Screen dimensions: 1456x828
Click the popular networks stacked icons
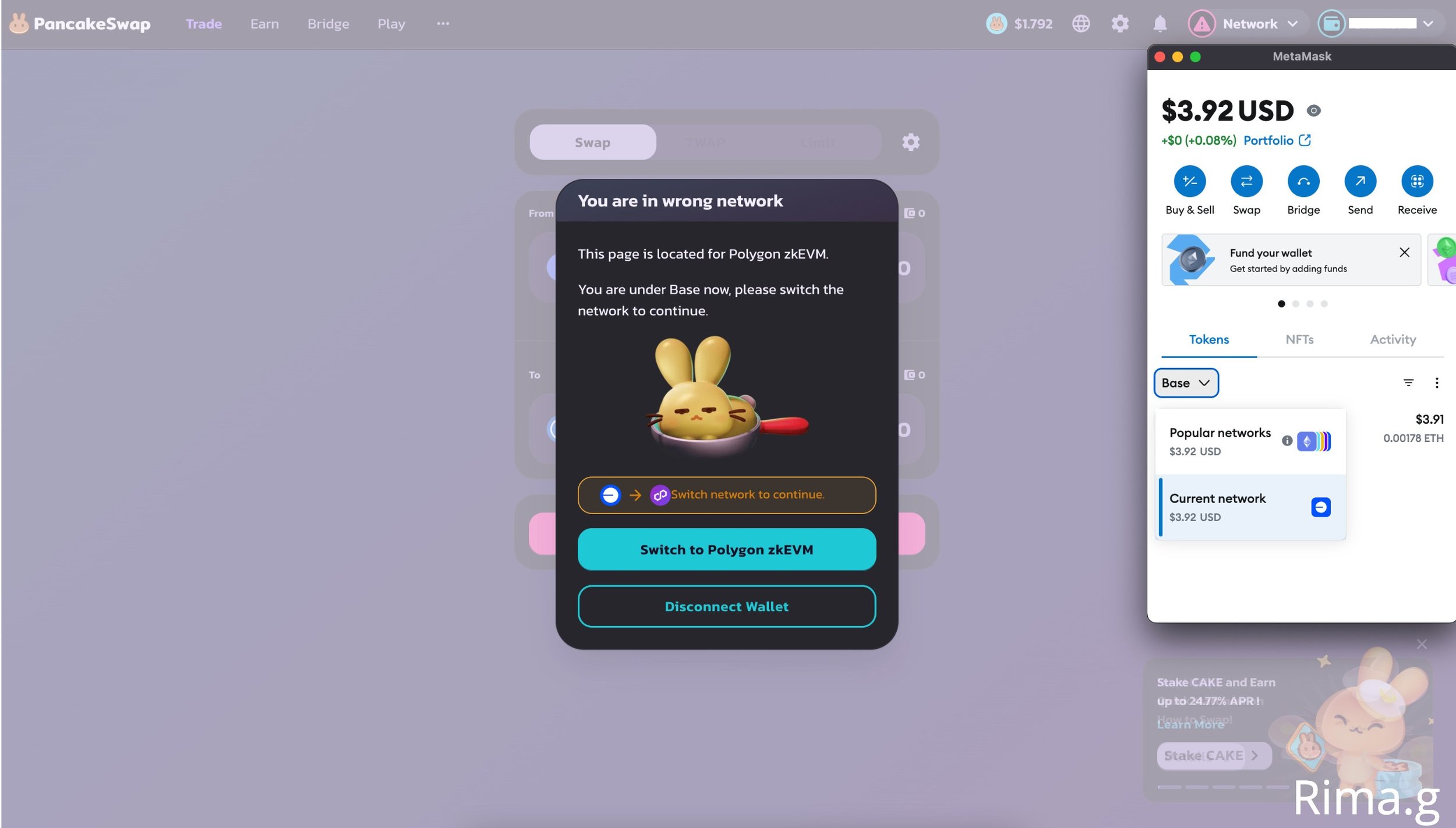pos(1314,441)
